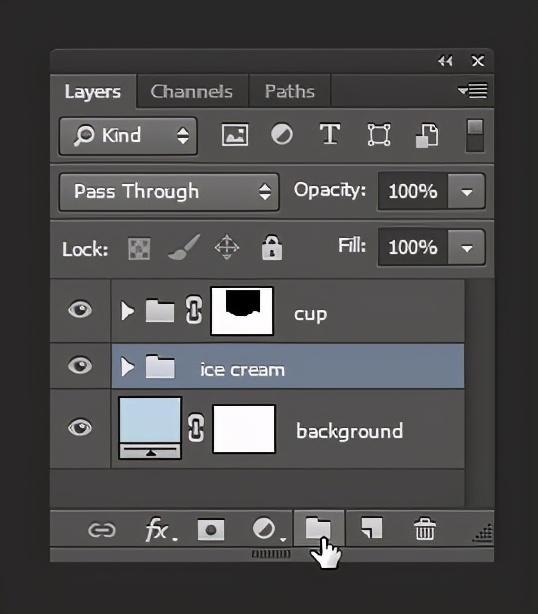Switch to the Layers tab
Viewport: 538px width, 614px height.
click(93, 91)
